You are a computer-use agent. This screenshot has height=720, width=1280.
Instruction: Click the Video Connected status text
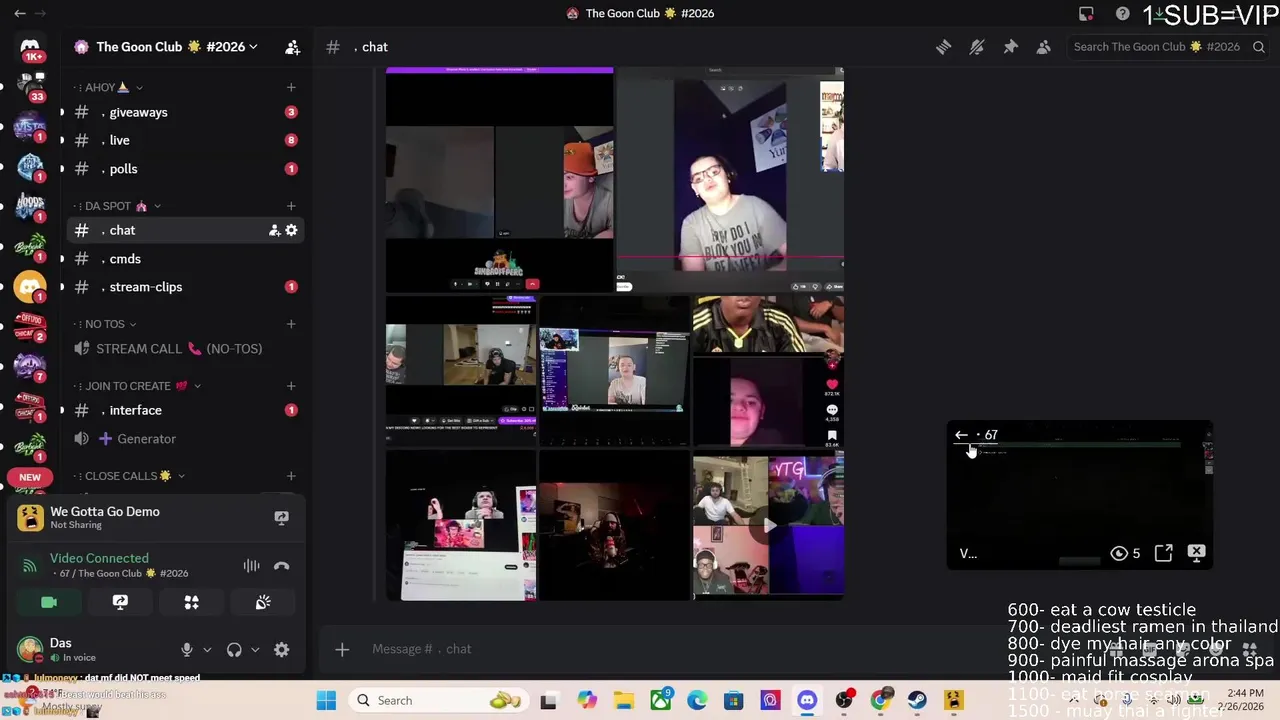tap(99, 558)
